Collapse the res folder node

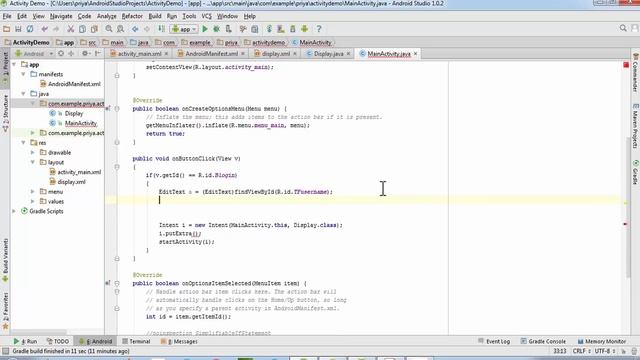pyautogui.click(x=24, y=143)
